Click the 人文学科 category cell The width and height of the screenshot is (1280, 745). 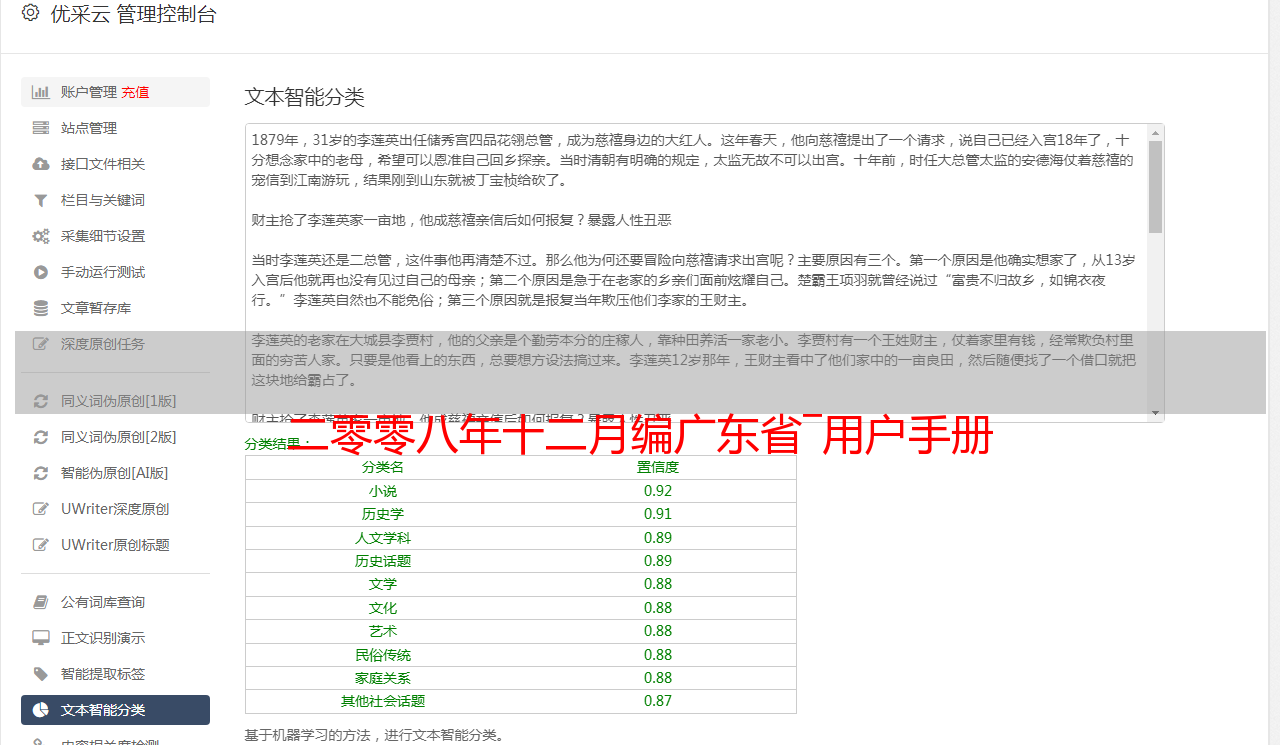coord(383,538)
